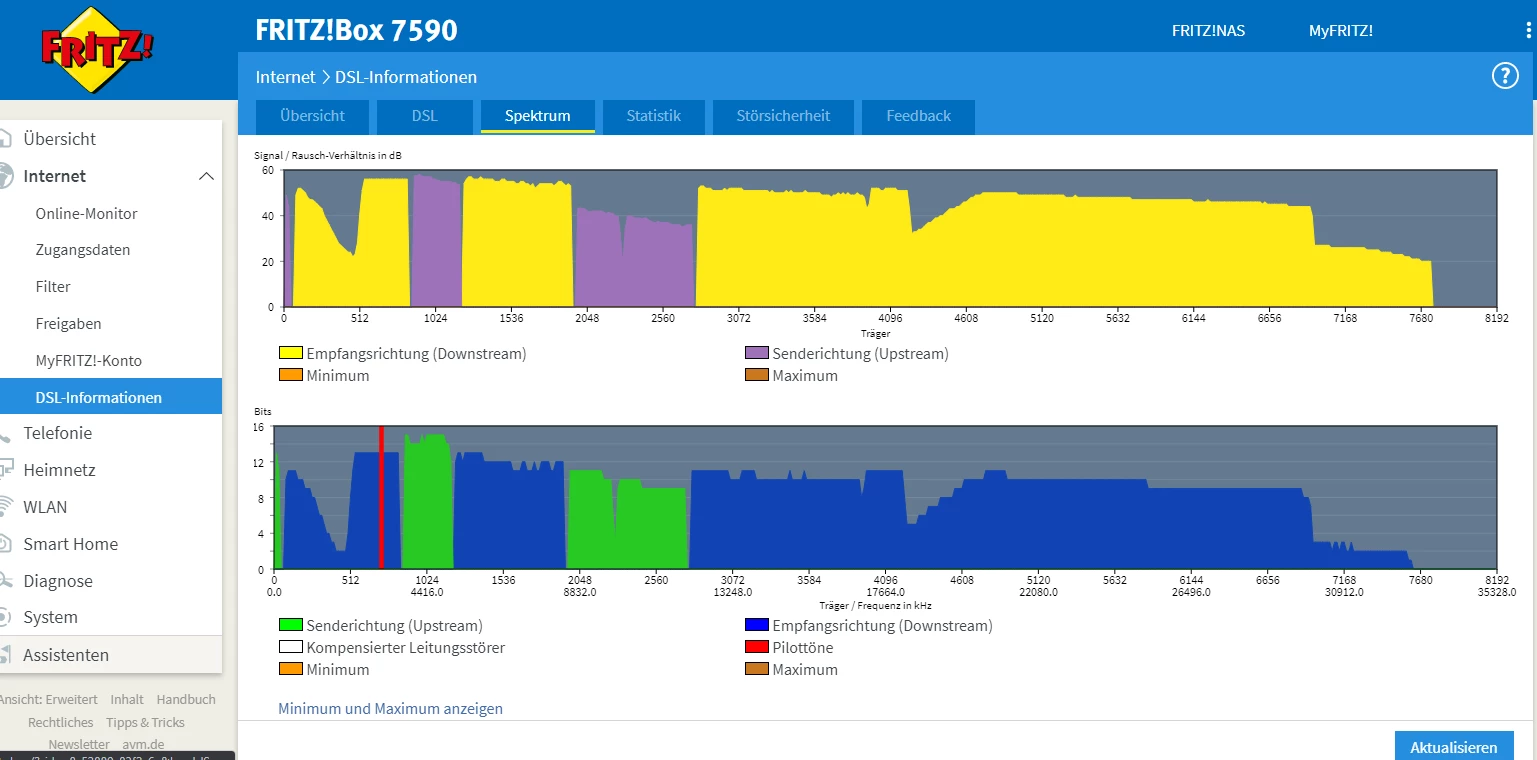Click the Pilottöne legend text
The width and height of the screenshot is (1537, 760).
[803, 648]
